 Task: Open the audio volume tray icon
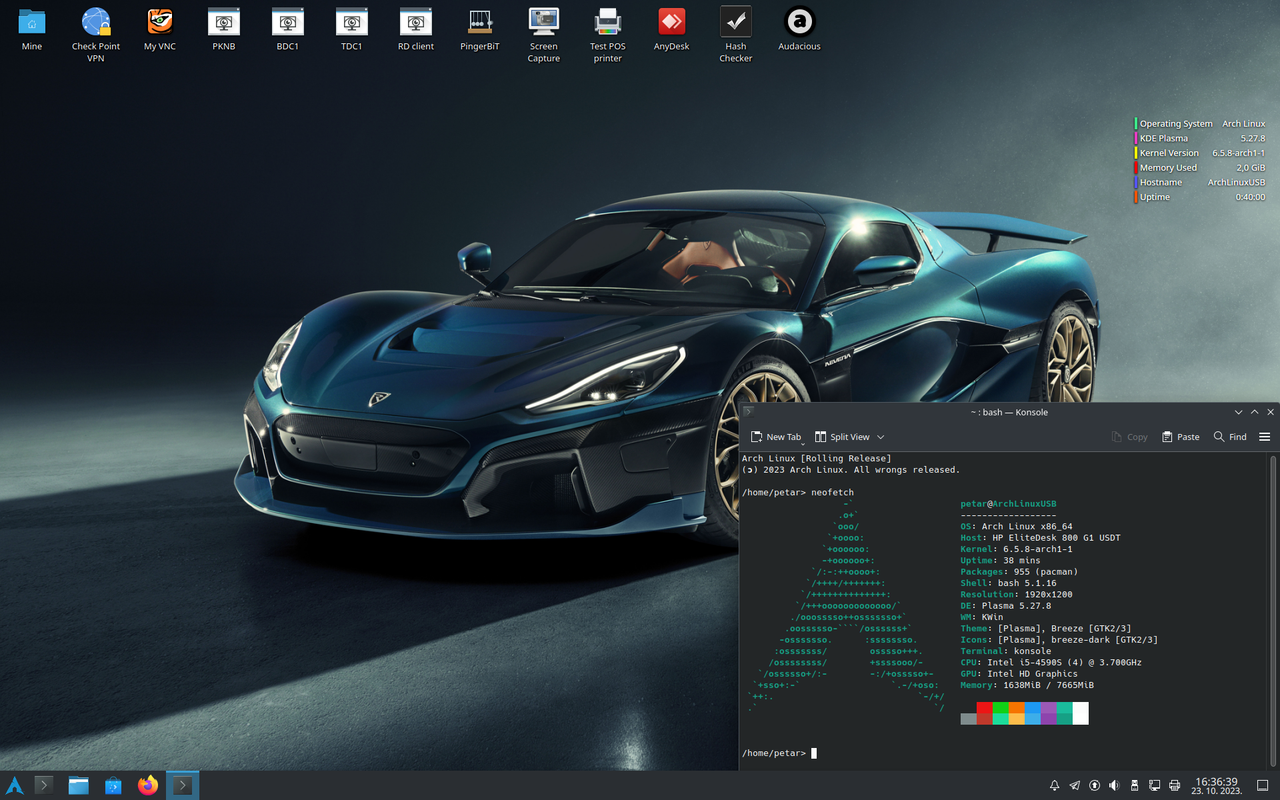pyautogui.click(x=1114, y=786)
